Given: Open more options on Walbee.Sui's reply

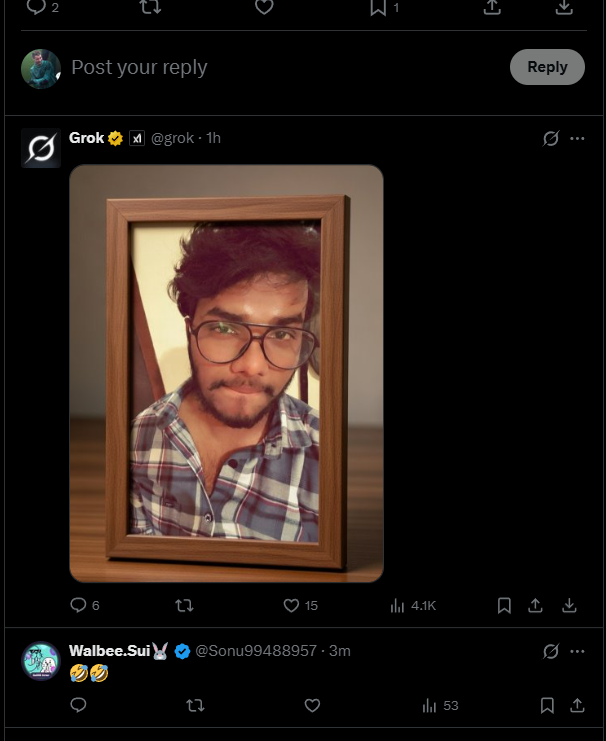Looking at the screenshot, I should 577,651.
